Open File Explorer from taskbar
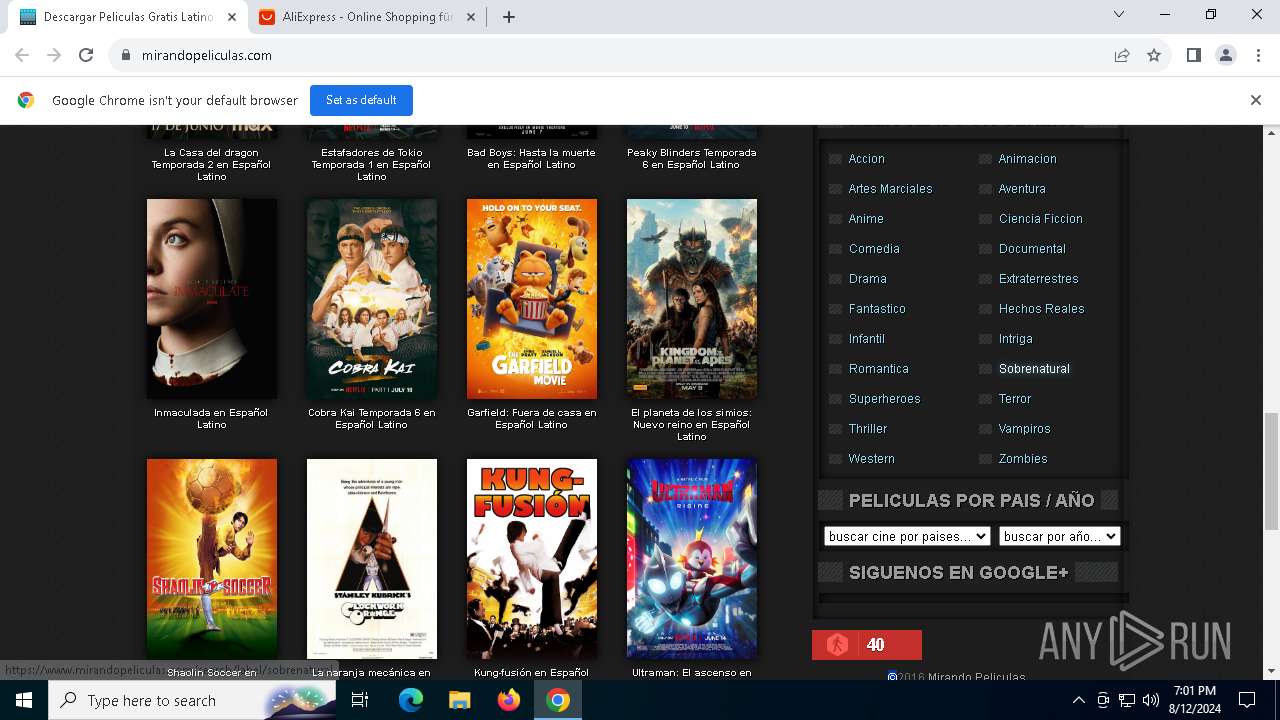The image size is (1280, 720). pos(459,700)
